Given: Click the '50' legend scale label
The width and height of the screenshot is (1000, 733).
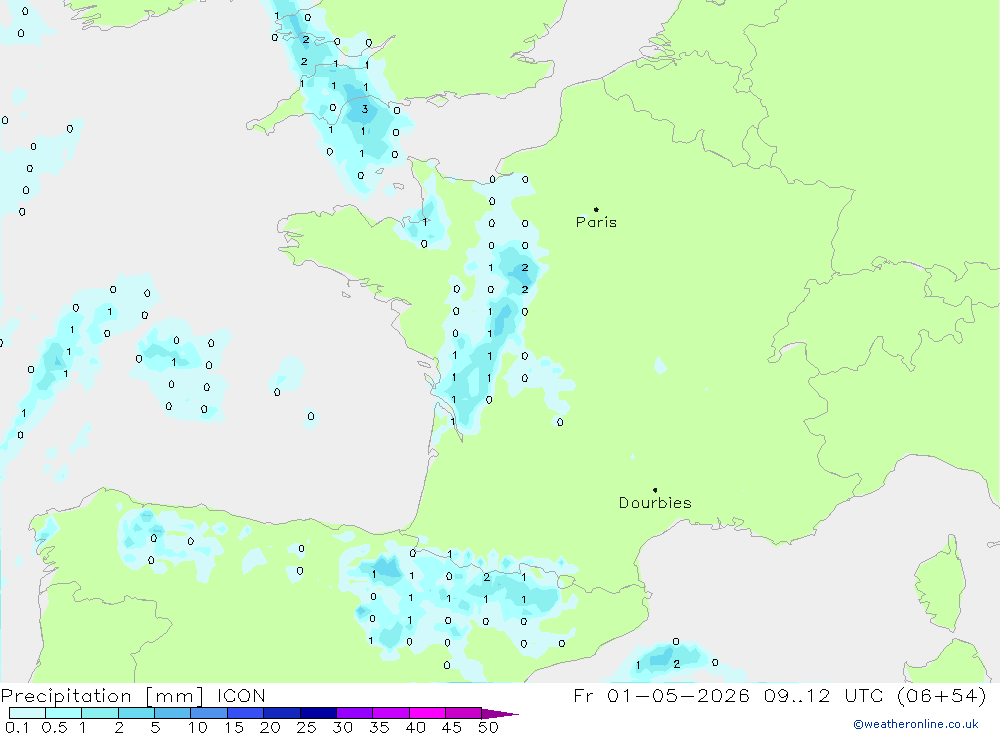Looking at the screenshot, I should [x=488, y=727].
